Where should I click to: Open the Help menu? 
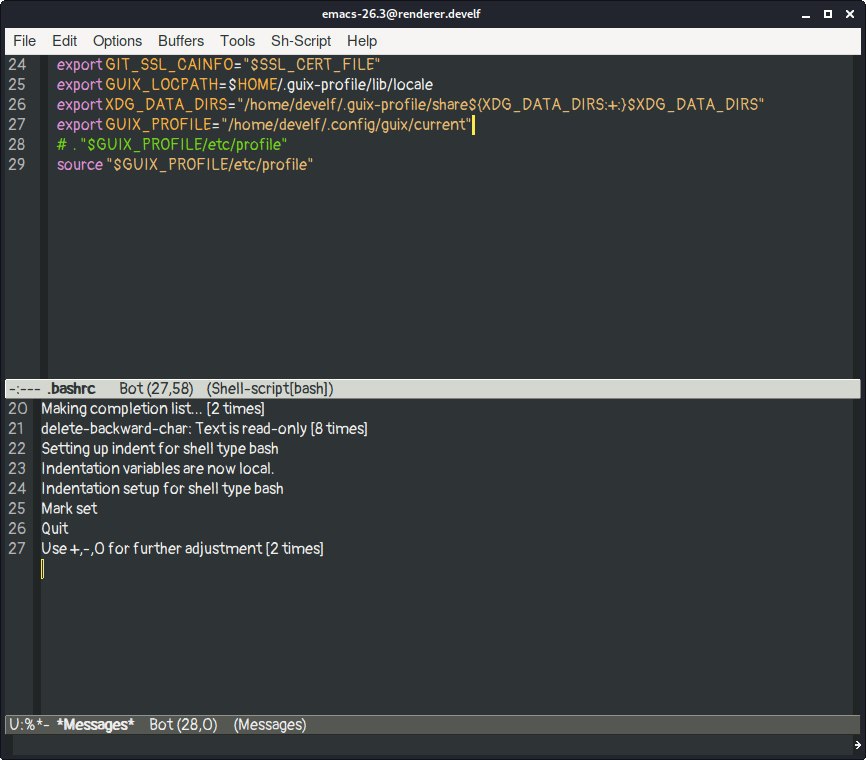362,41
